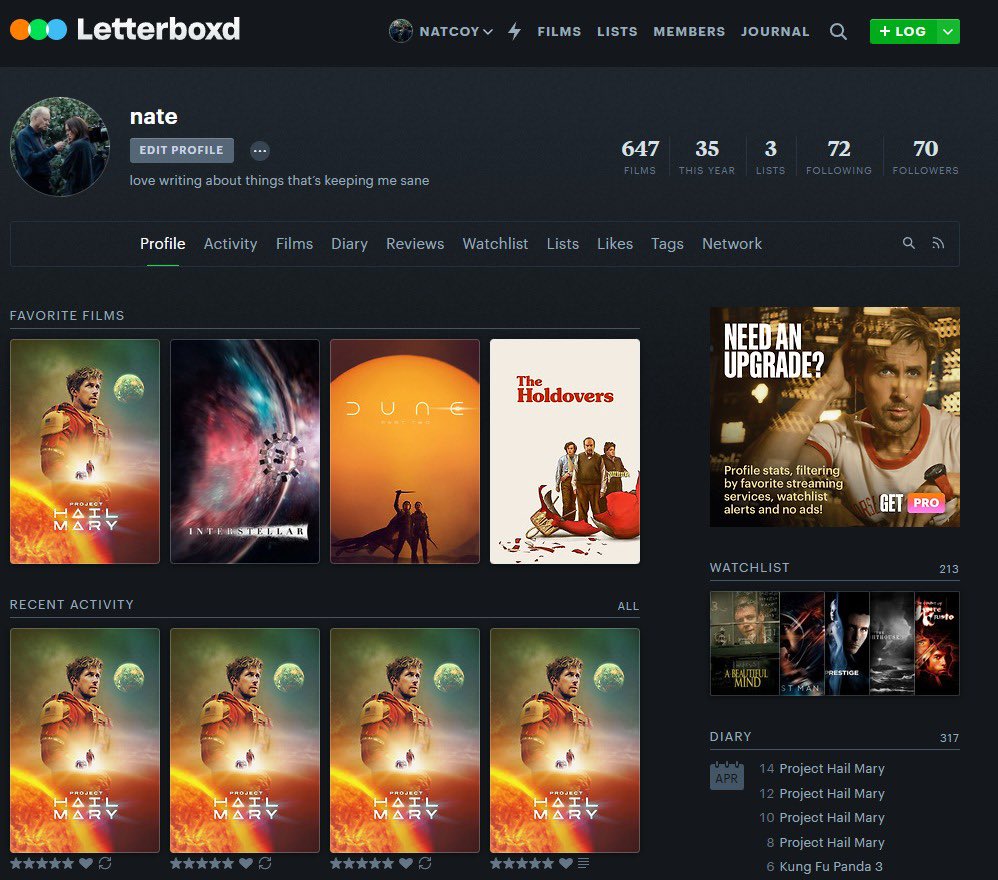Click the heart under third activity poster
998x880 pixels.
pyautogui.click(x=406, y=863)
